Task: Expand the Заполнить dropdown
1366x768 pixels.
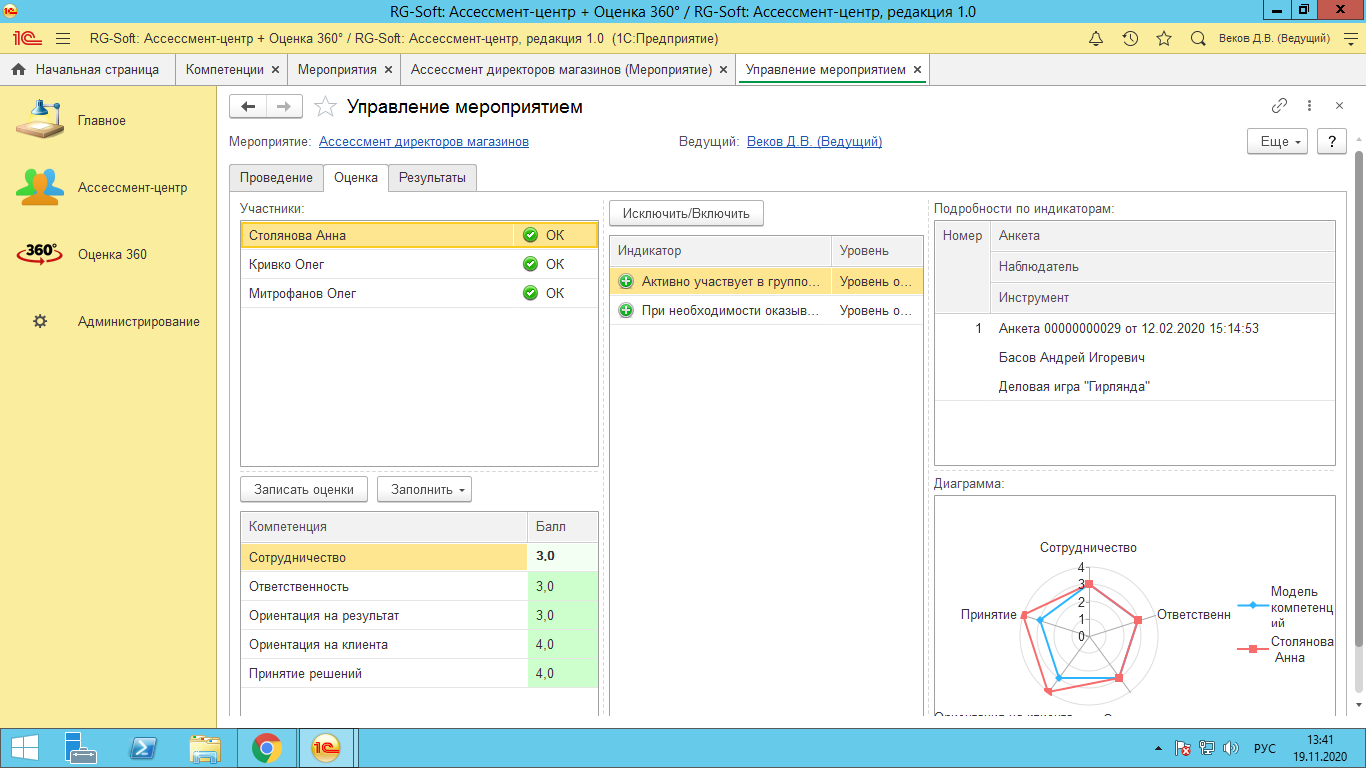Action: tap(424, 490)
